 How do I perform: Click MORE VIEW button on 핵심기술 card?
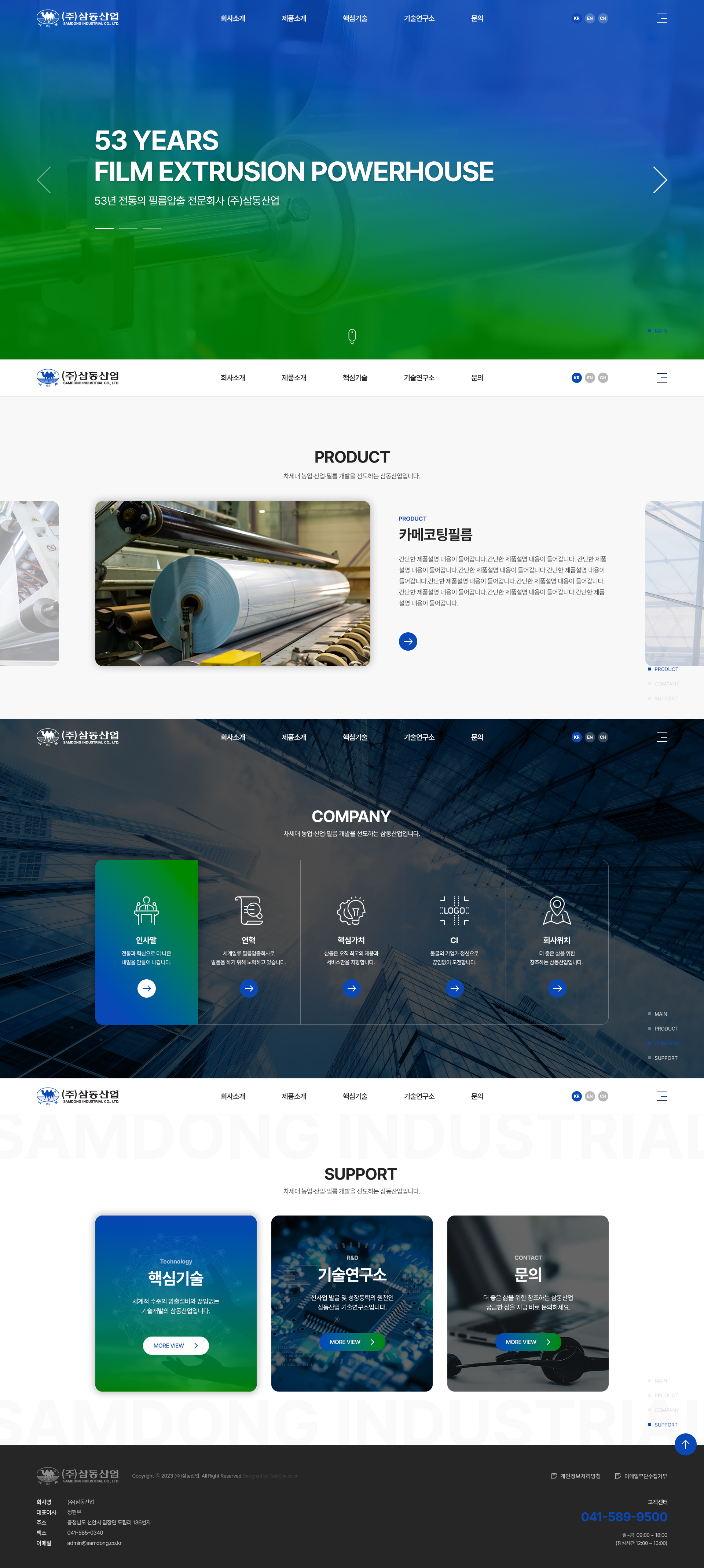pyautogui.click(x=176, y=1346)
